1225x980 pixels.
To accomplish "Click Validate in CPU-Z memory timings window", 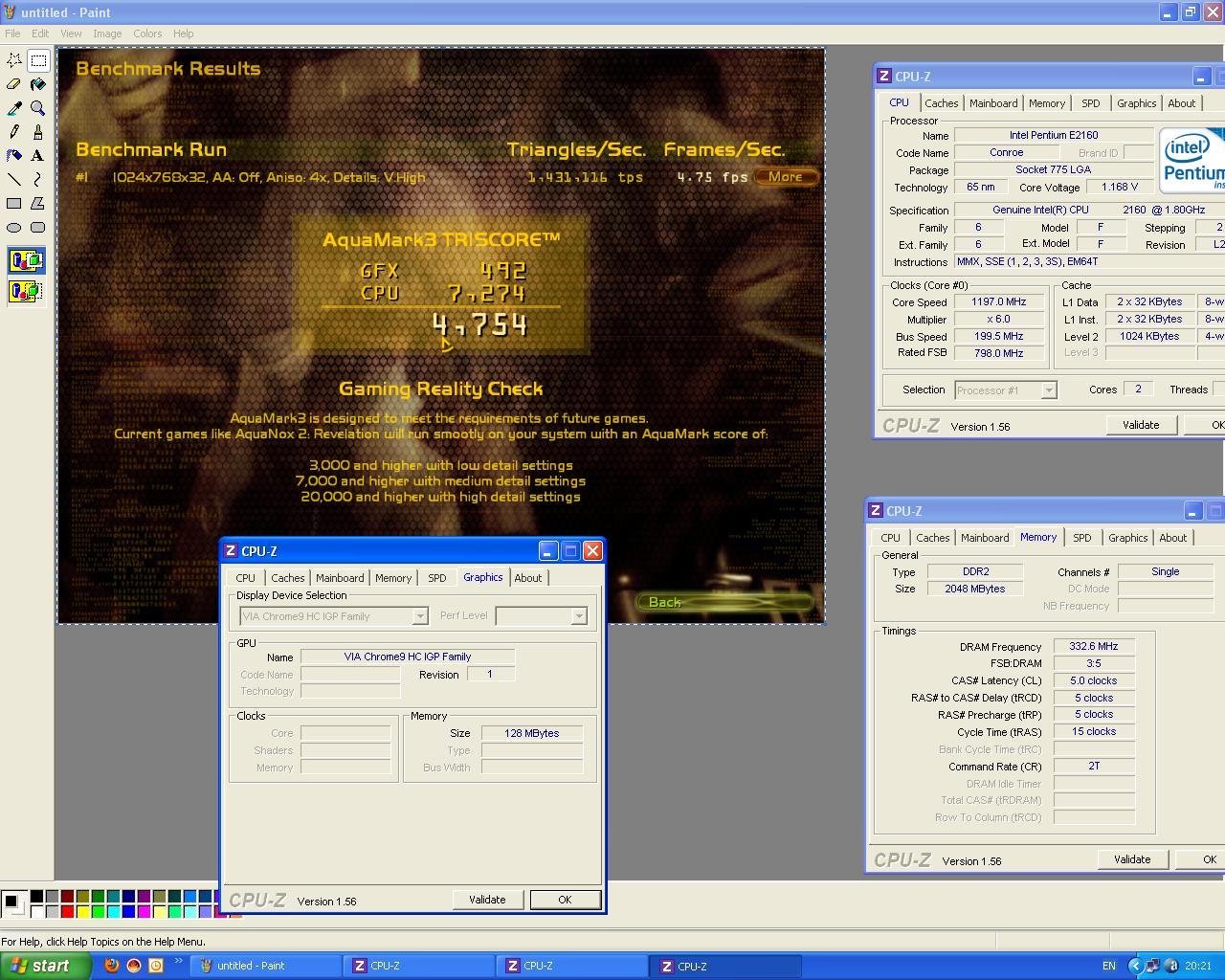I will (1132, 859).
